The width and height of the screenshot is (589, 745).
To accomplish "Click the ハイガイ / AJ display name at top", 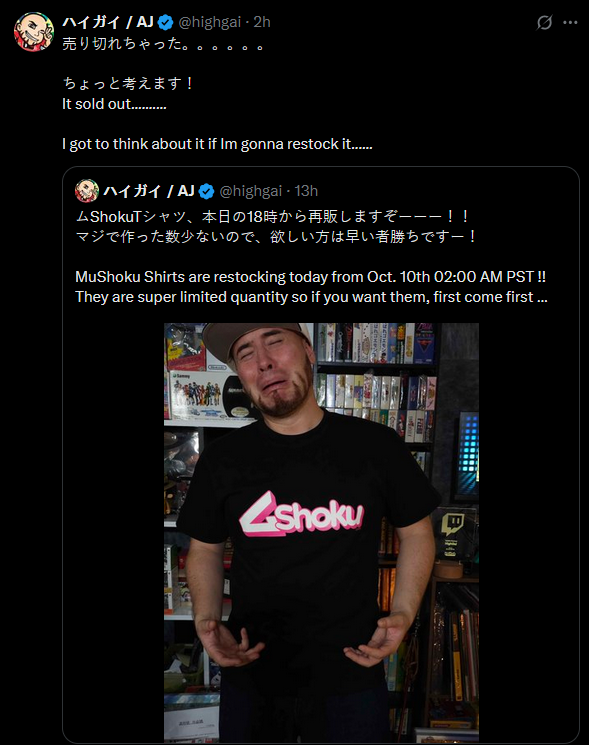I will pos(108,22).
